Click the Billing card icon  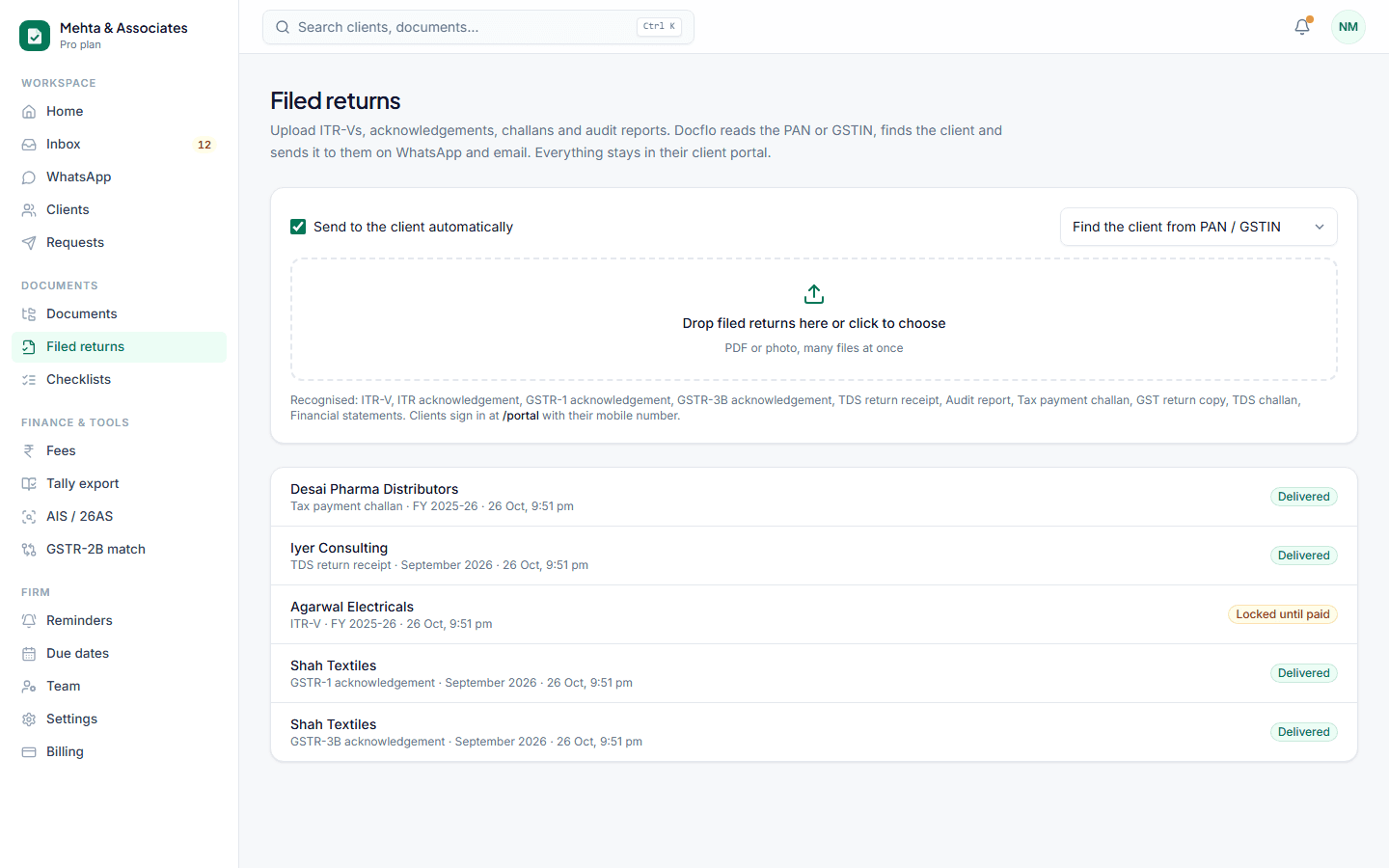pyautogui.click(x=29, y=752)
